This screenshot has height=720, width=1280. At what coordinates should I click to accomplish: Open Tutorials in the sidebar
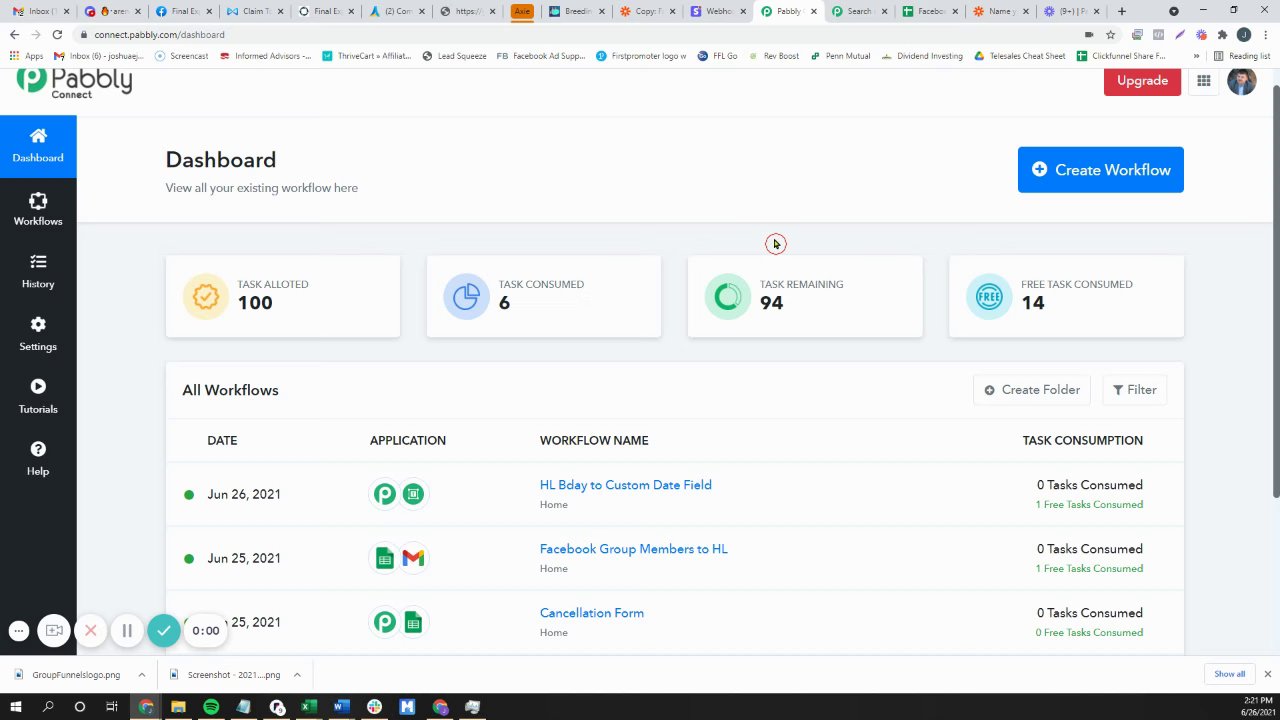(x=38, y=397)
